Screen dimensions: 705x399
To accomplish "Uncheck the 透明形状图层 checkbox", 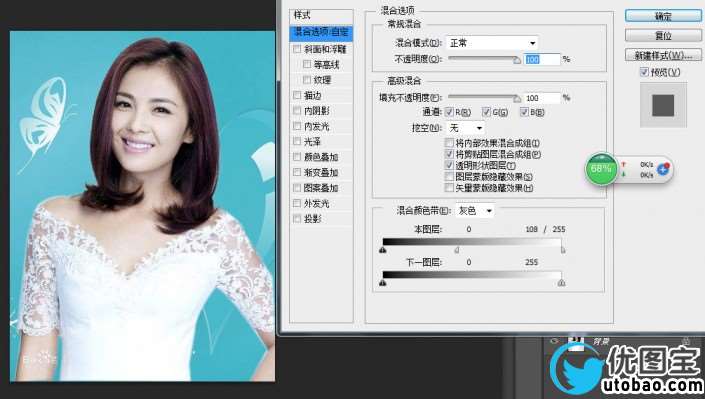I will pos(449,165).
